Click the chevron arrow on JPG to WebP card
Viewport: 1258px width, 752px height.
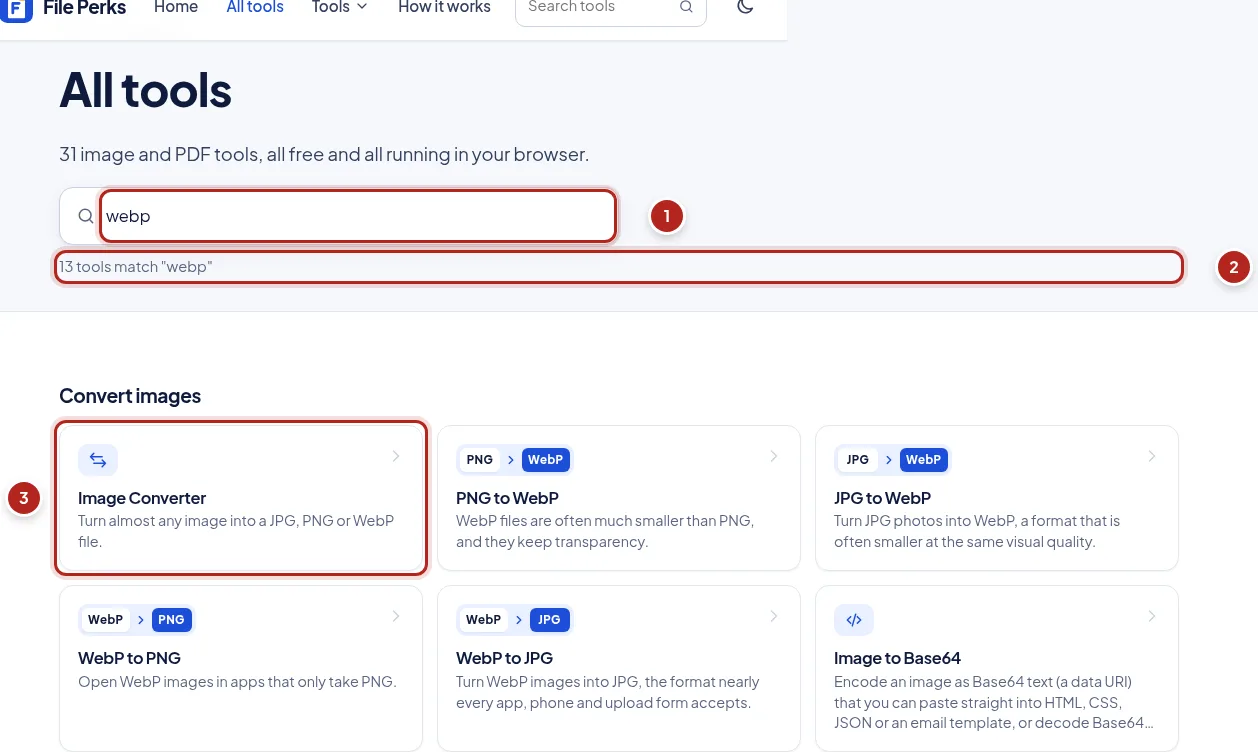click(x=1152, y=456)
